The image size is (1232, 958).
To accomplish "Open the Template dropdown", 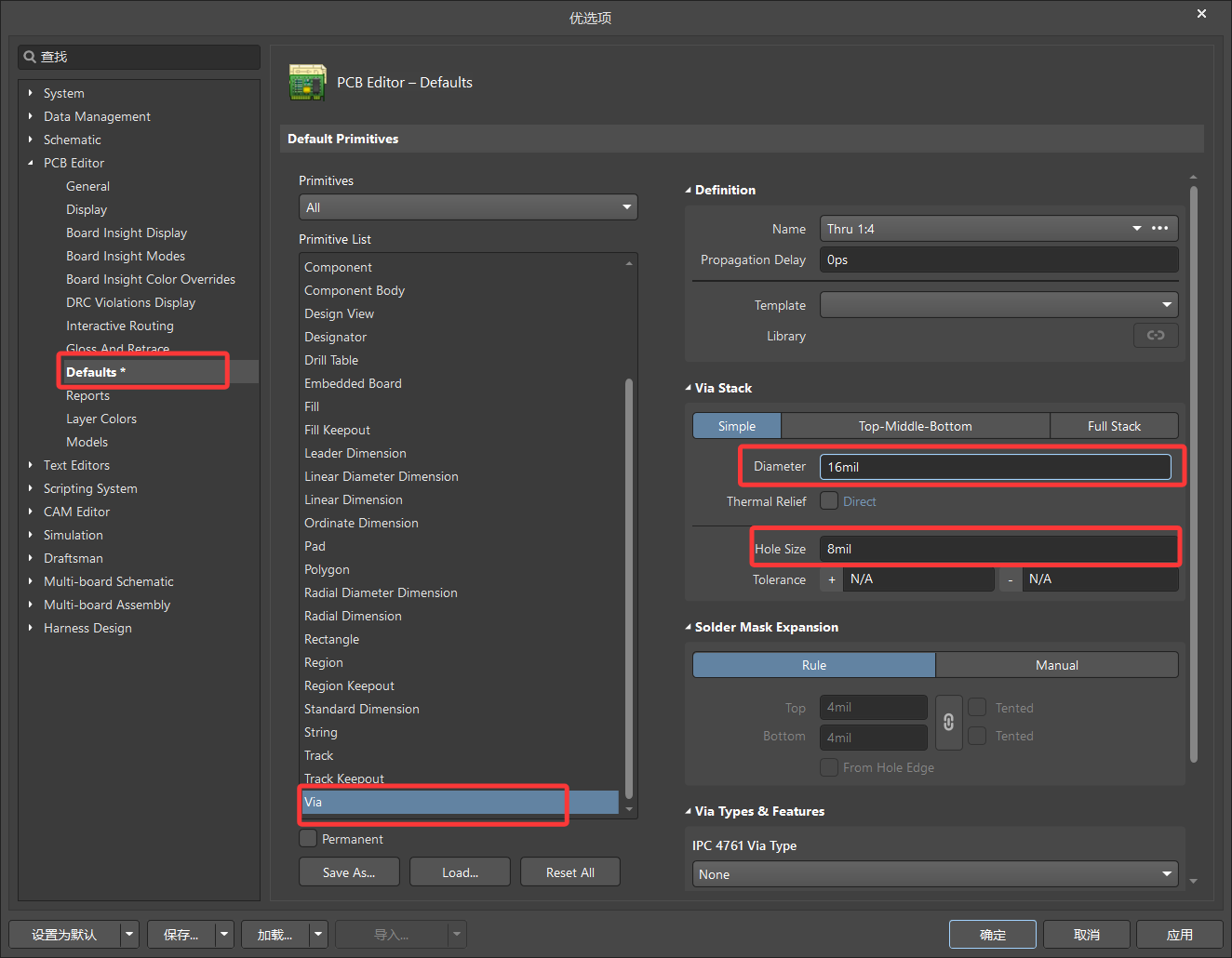I will point(998,304).
